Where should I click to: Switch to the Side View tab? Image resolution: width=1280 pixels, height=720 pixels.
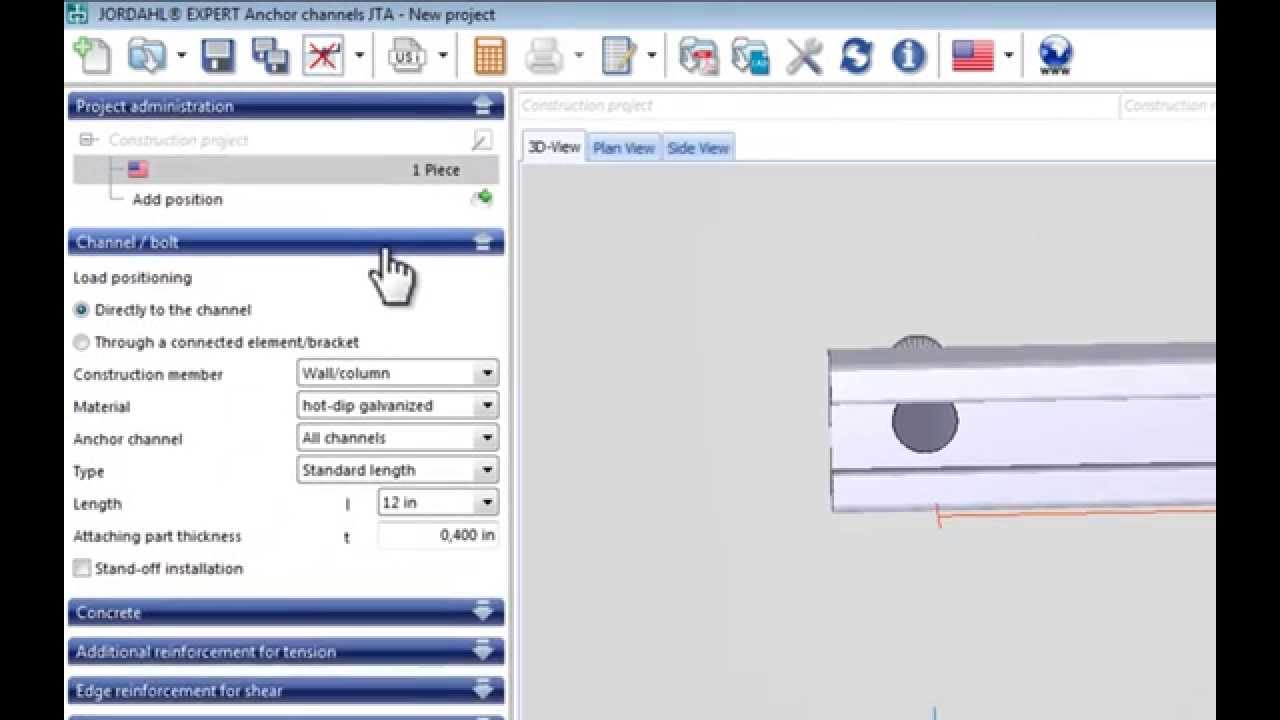coord(698,148)
